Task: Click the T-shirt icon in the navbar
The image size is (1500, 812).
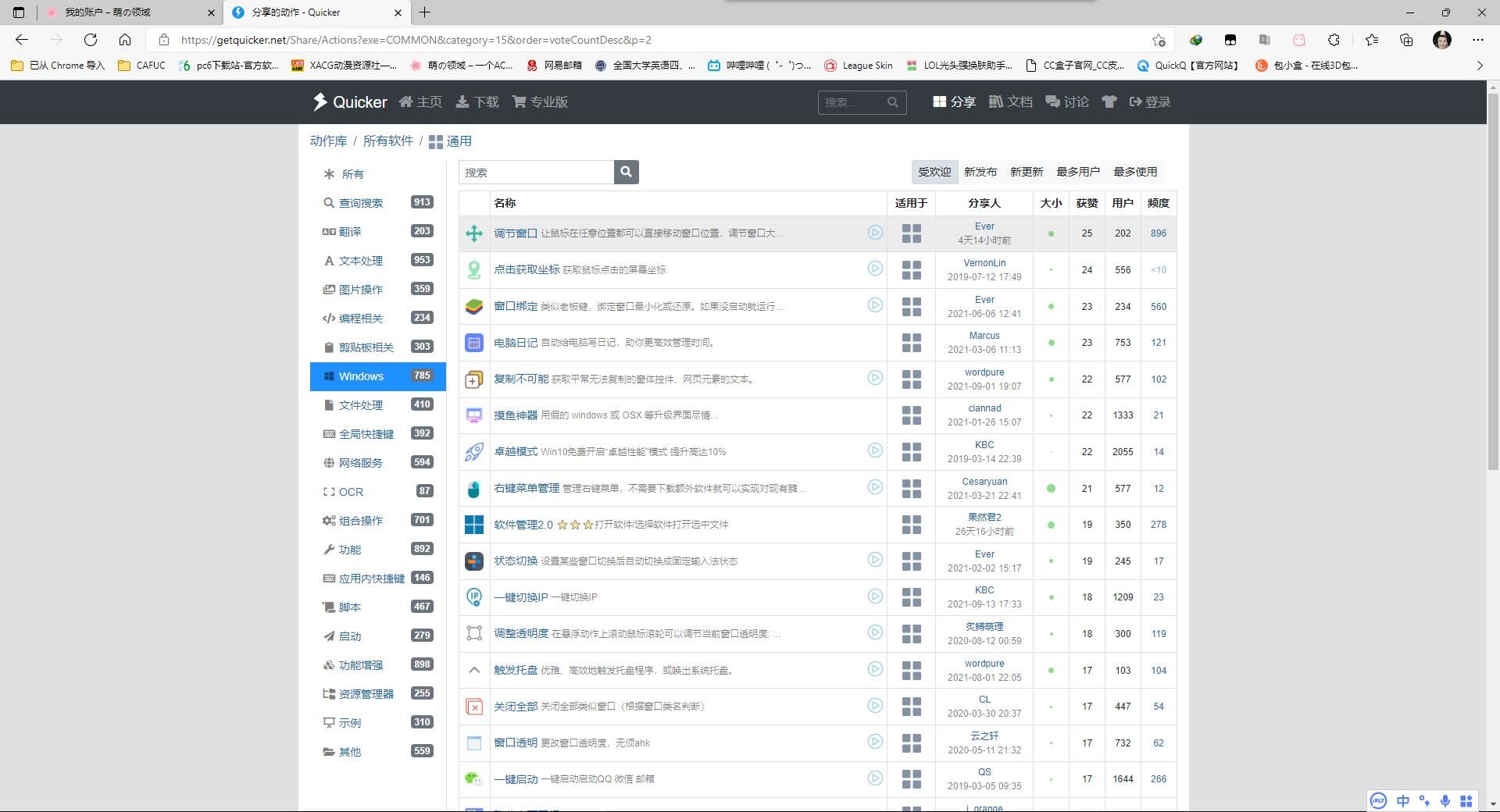Action: (x=1109, y=102)
